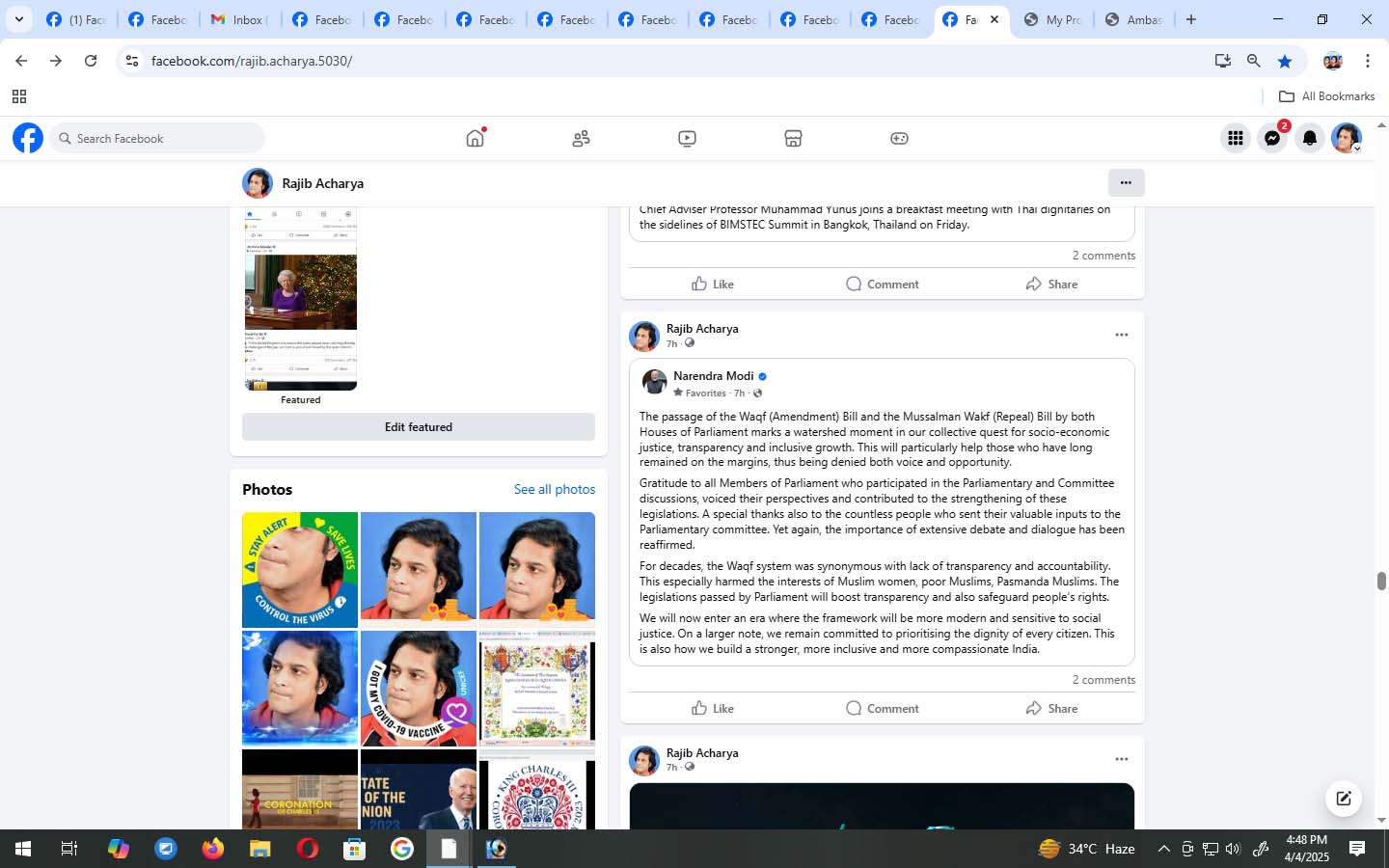Launch Opera from the taskbar
1389x868 pixels.
click(307, 849)
